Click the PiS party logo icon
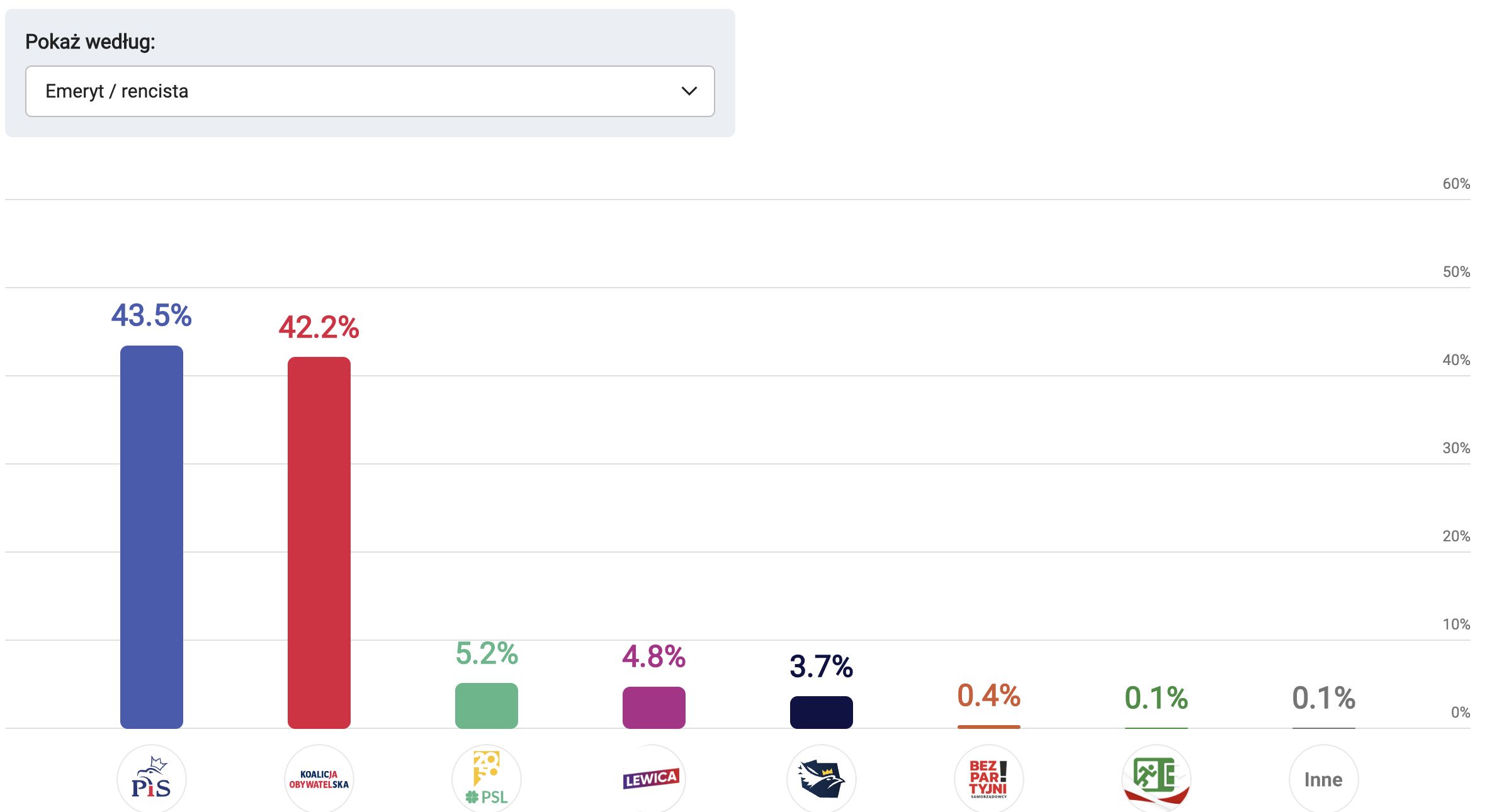 click(151, 779)
